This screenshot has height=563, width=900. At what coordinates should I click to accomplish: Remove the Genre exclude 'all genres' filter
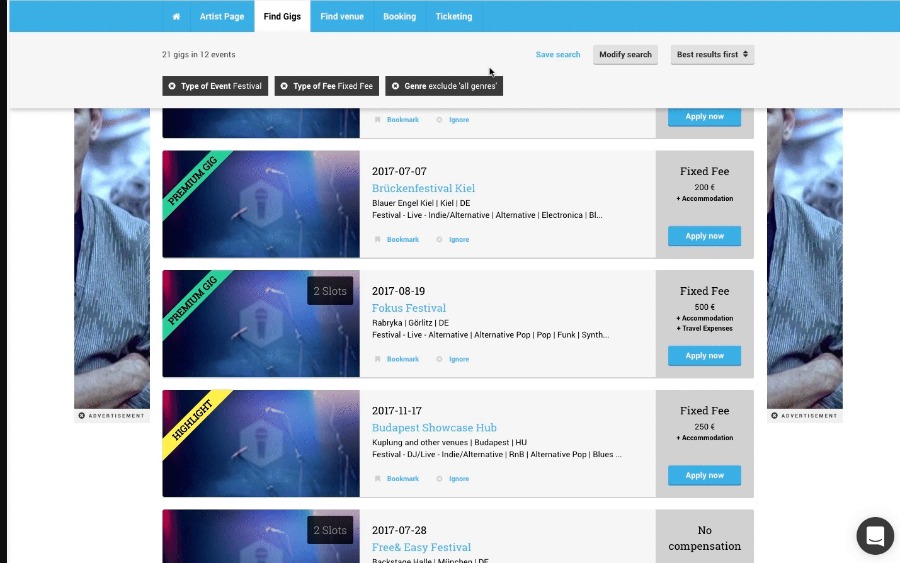[x=395, y=86]
